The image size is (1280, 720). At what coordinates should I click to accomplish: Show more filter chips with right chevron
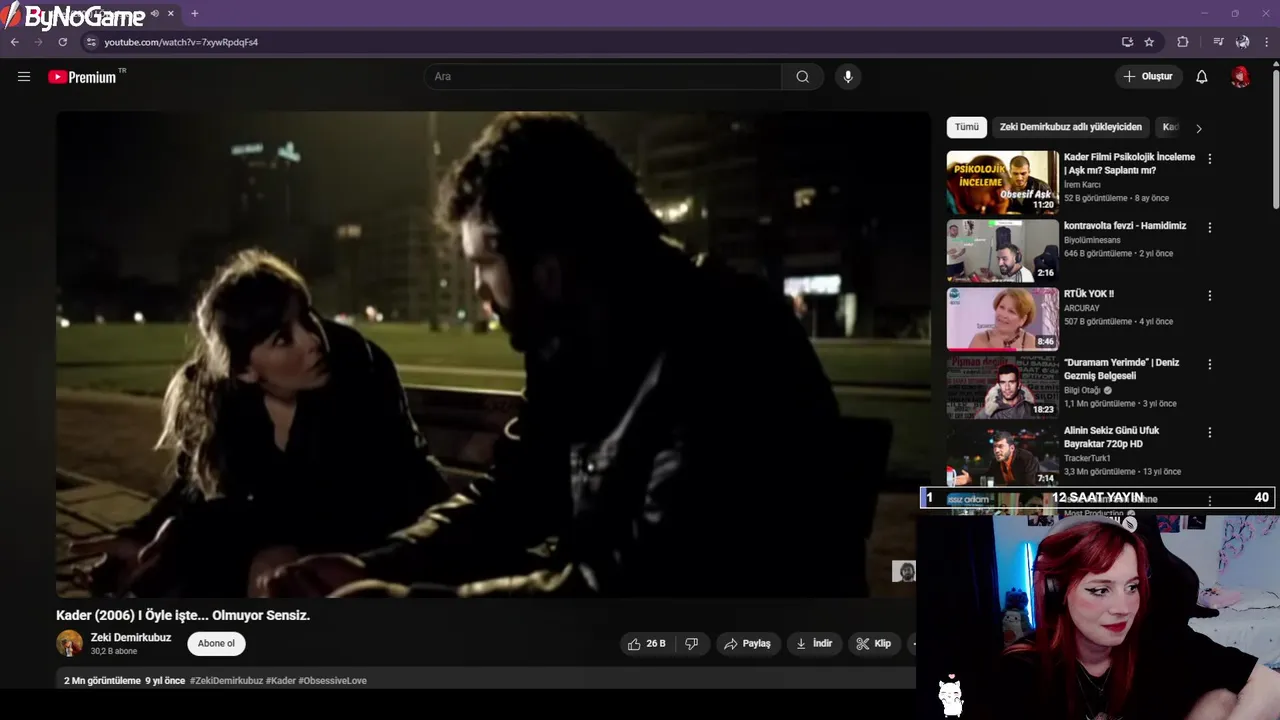(1198, 128)
